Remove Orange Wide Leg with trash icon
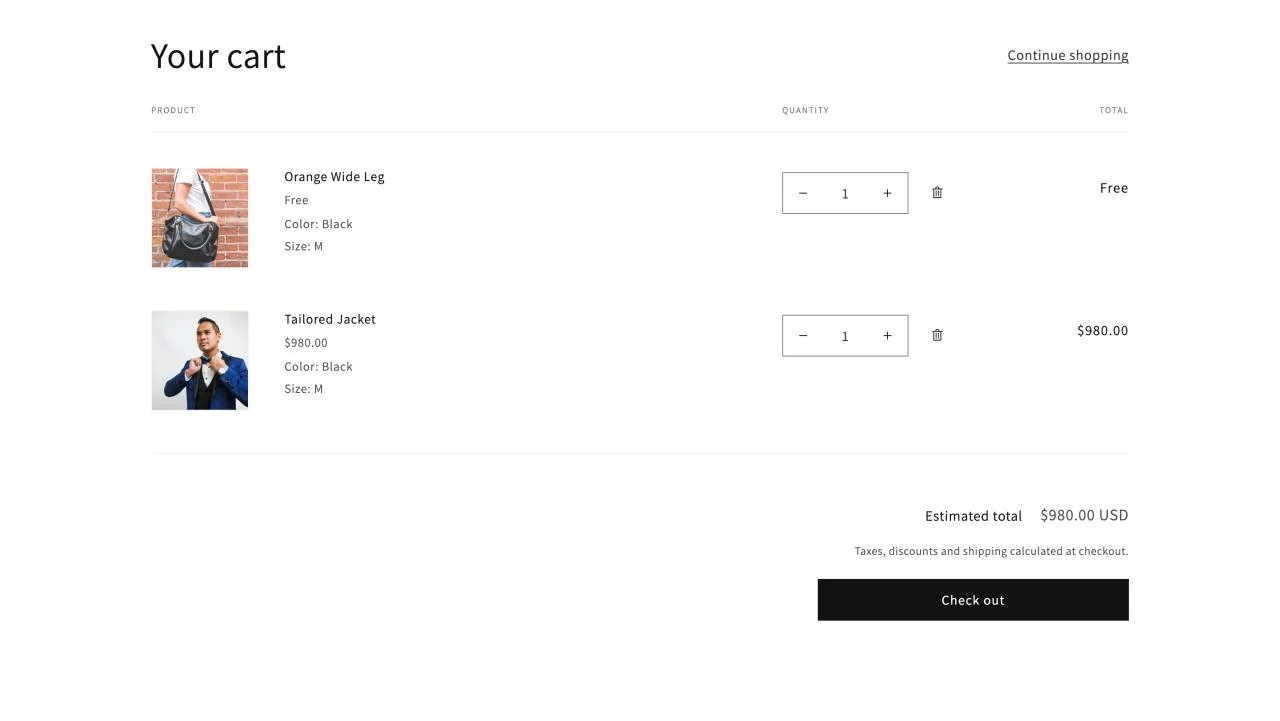The image size is (1280, 721). coord(937,192)
